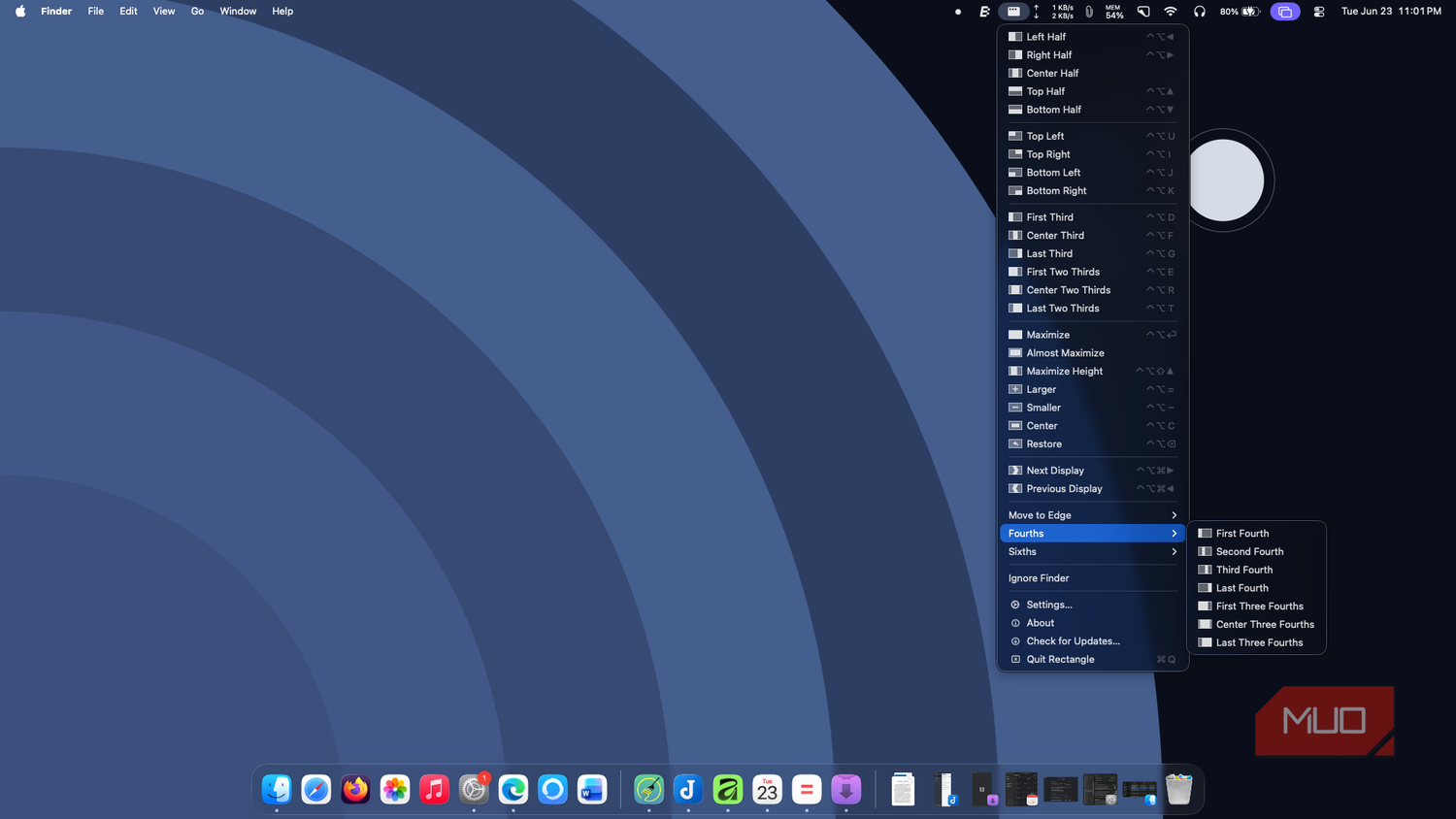Select Third Fourth from the submenu

coord(1256,571)
